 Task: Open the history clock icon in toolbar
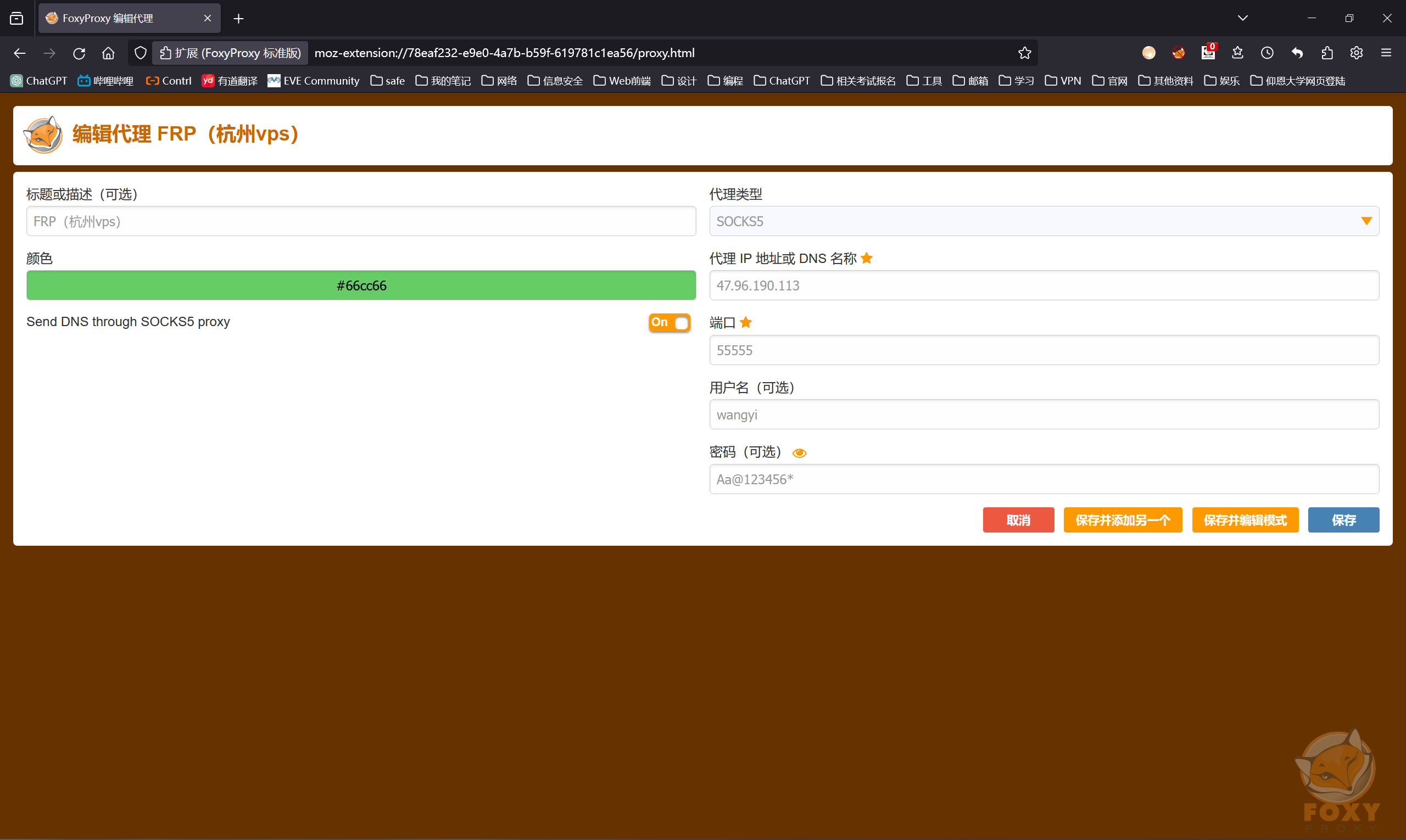point(1267,53)
